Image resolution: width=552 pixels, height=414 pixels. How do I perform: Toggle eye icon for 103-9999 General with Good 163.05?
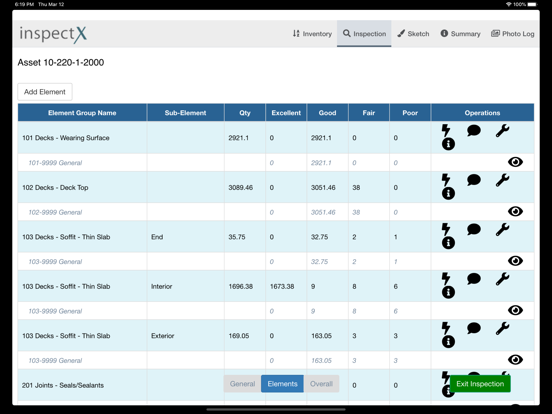[515, 360]
